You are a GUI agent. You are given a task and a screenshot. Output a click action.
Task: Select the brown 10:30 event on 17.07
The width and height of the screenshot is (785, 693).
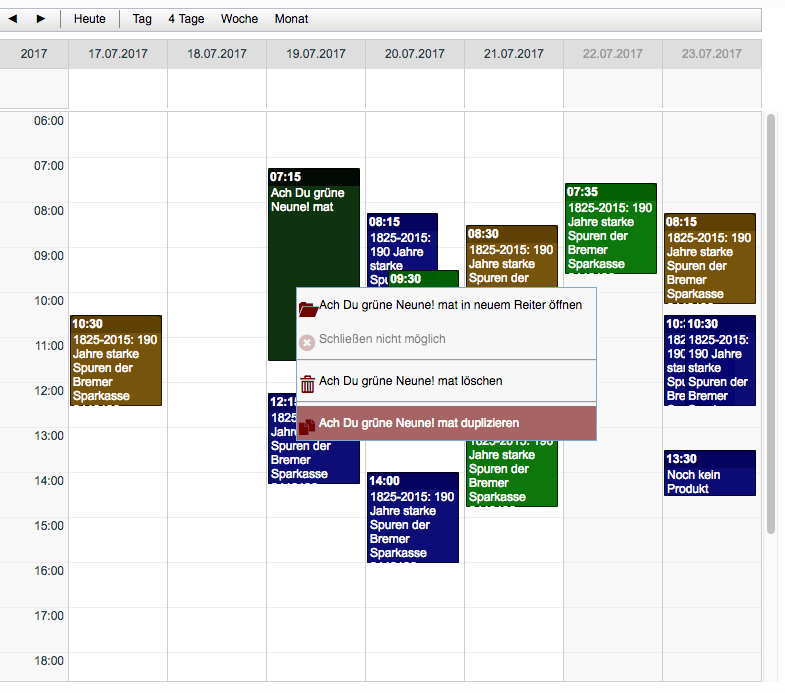tap(116, 360)
